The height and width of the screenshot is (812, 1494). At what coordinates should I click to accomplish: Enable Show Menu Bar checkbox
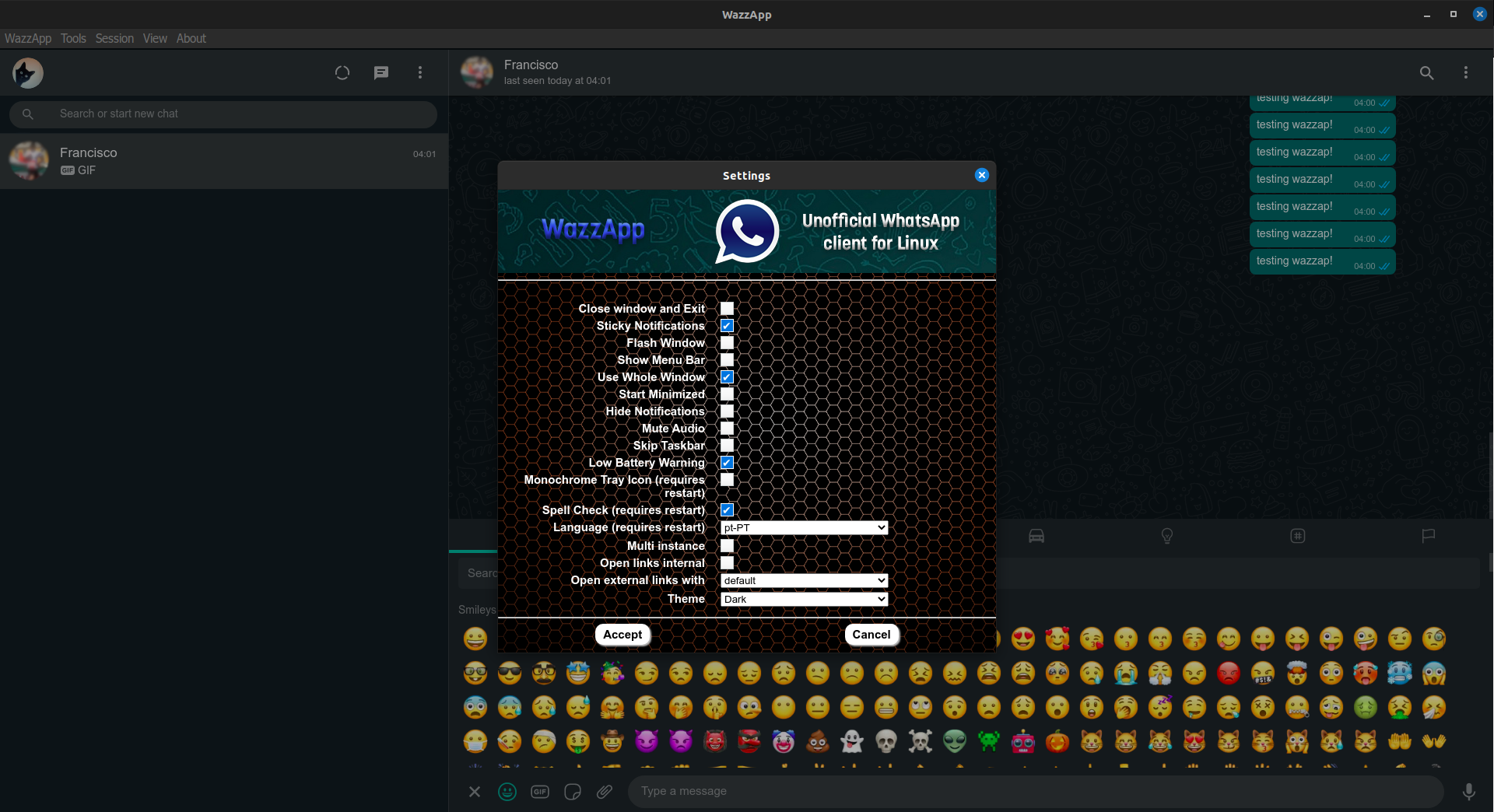click(727, 360)
